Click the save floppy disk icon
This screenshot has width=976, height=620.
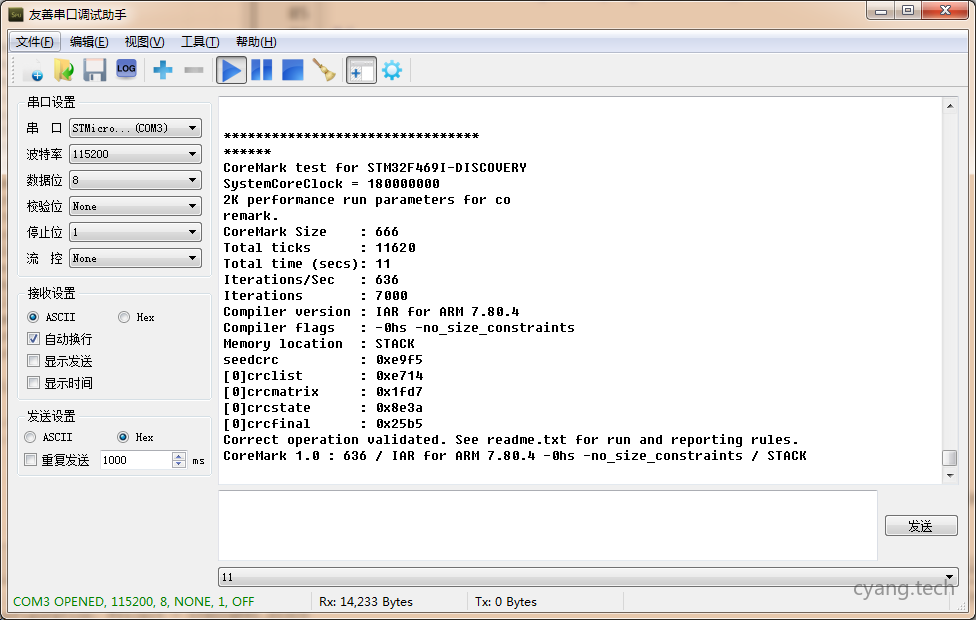pos(94,70)
